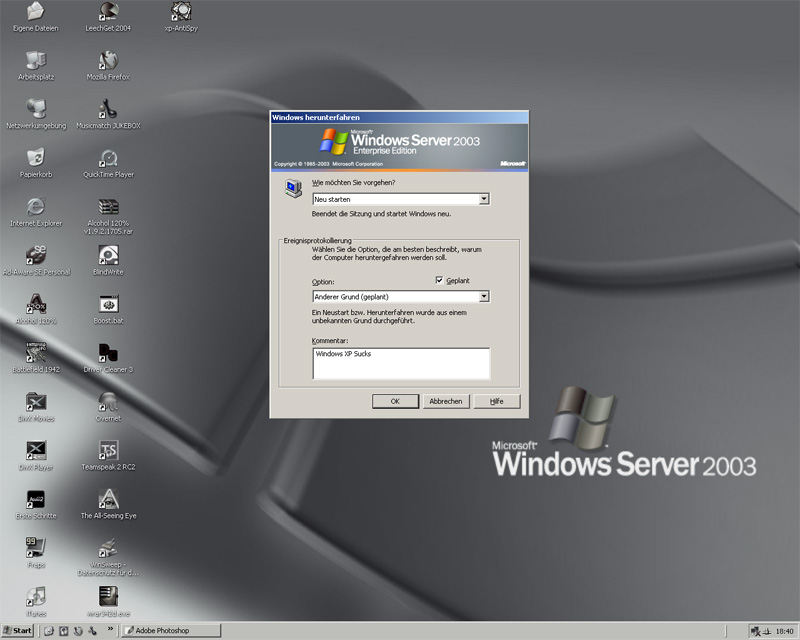Select the DivX Movies folder icon
The image size is (800, 640).
pos(36,407)
